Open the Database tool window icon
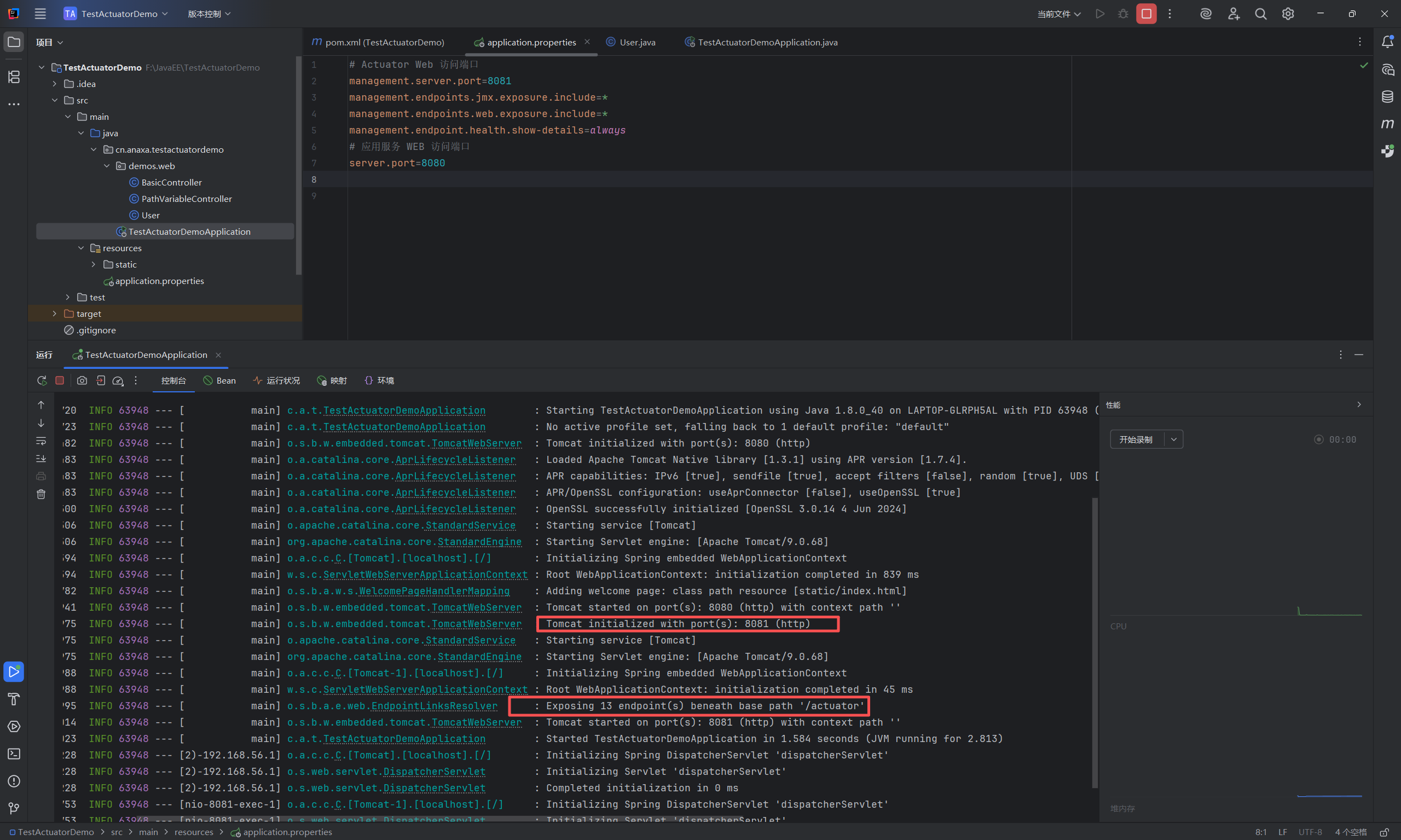This screenshot has height=840, width=1401. (x=1387, y=97)
